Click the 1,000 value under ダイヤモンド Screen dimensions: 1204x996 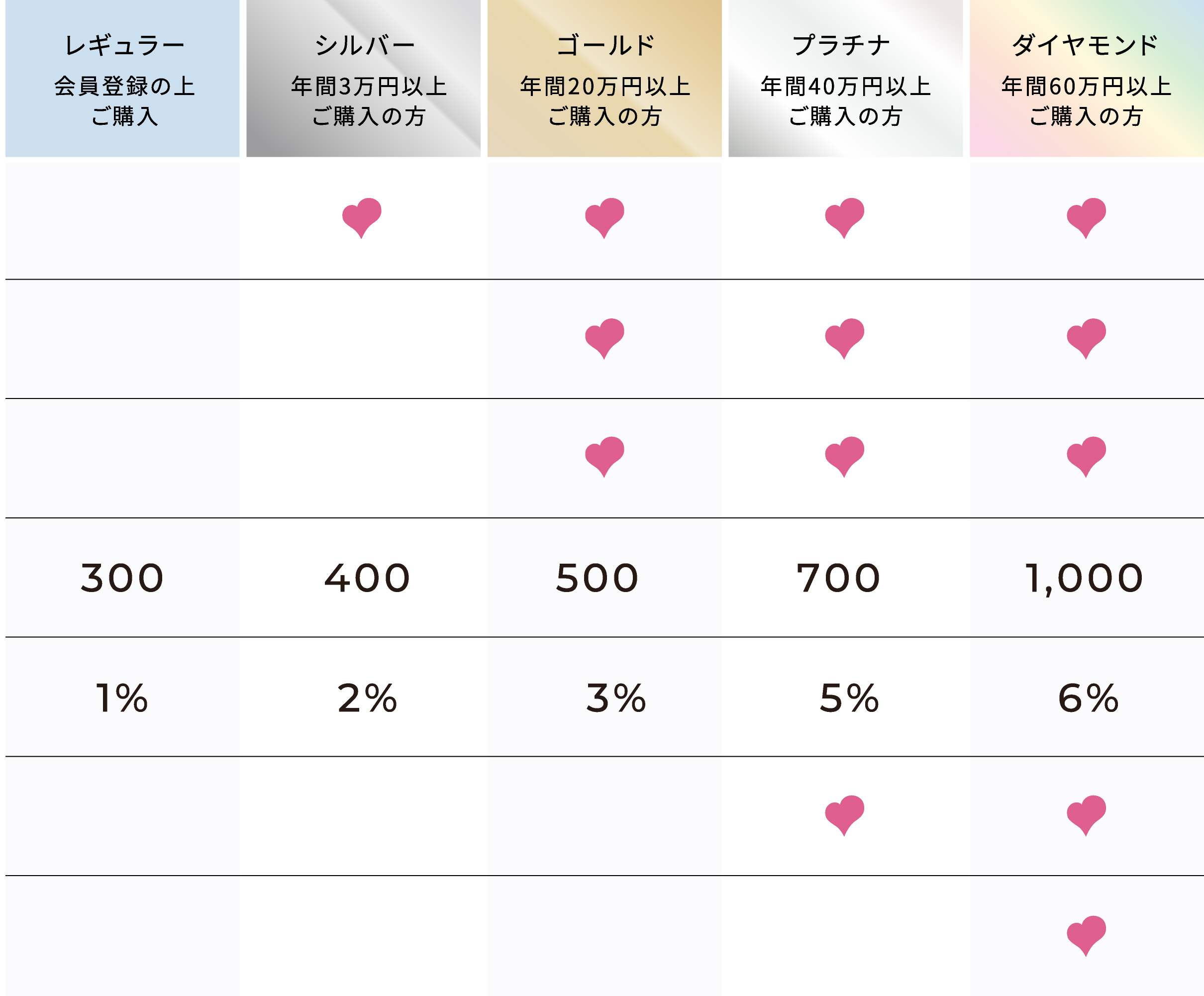tap(1084, 578)
